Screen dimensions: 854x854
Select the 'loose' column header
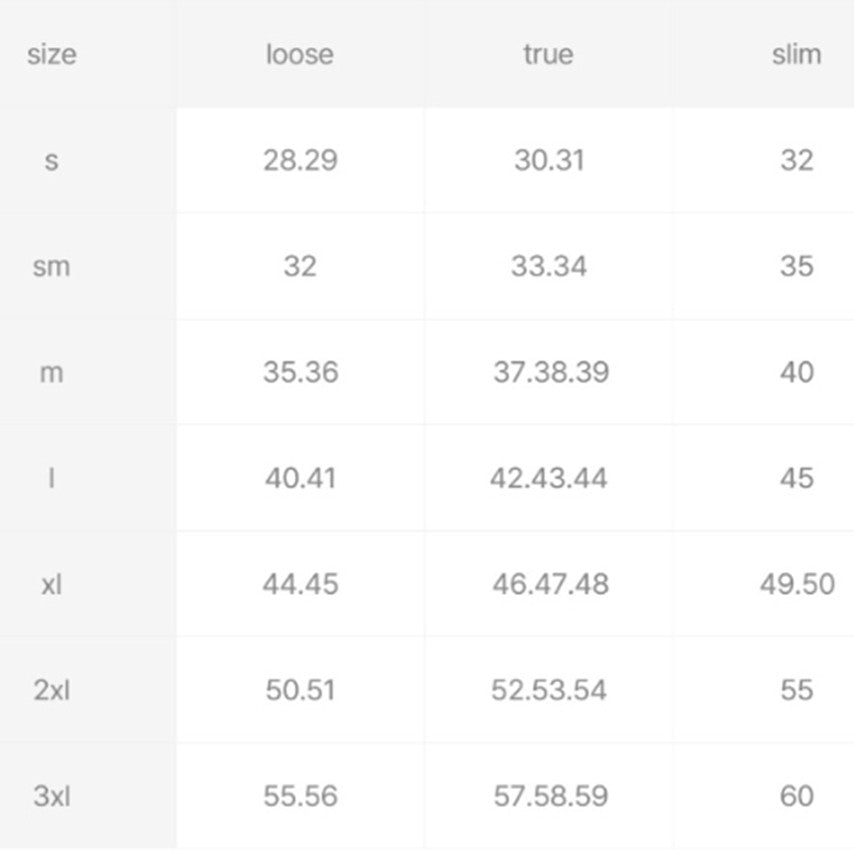(x=300, y=54)
